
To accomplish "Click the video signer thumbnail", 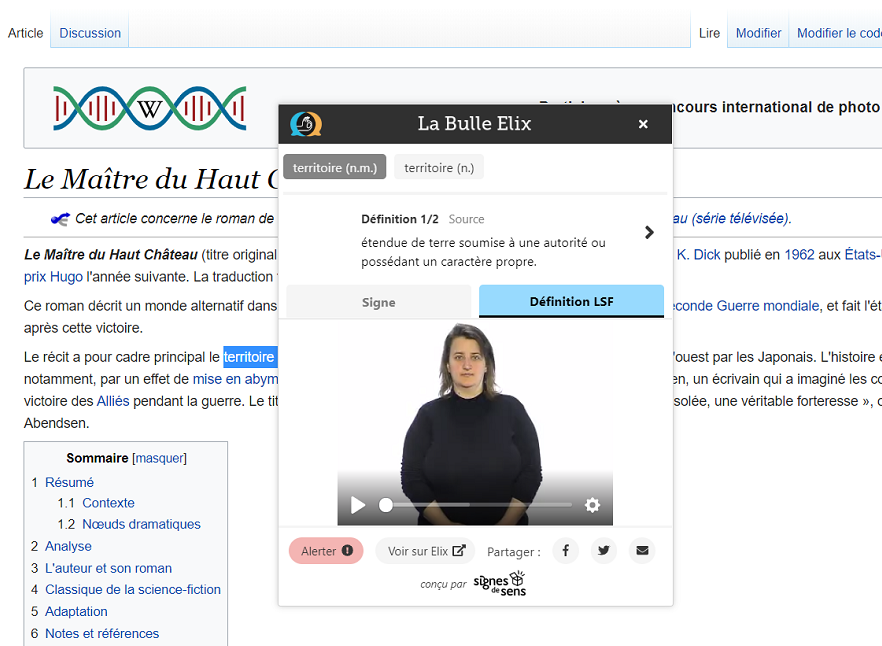I will [475, 423].
